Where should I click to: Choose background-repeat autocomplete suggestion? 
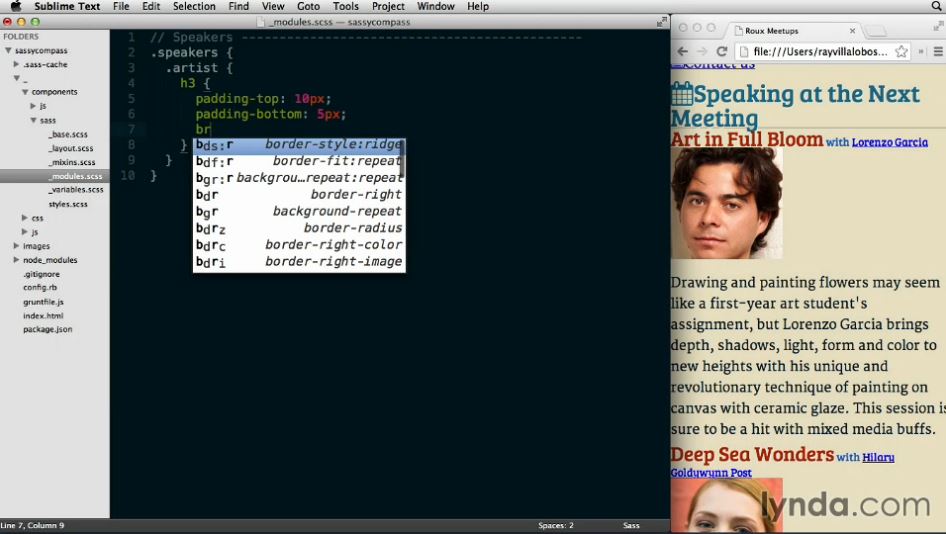tap(299, 212)
